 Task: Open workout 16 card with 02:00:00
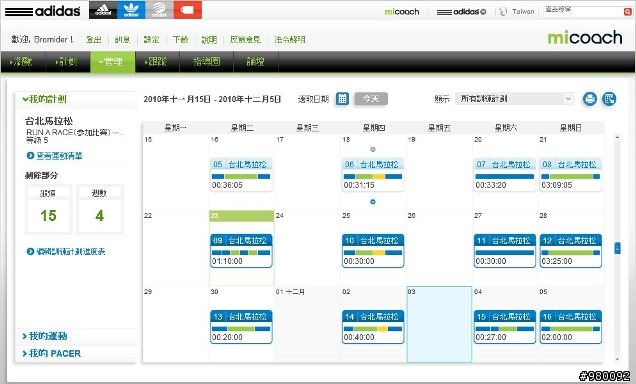(570, 327)
